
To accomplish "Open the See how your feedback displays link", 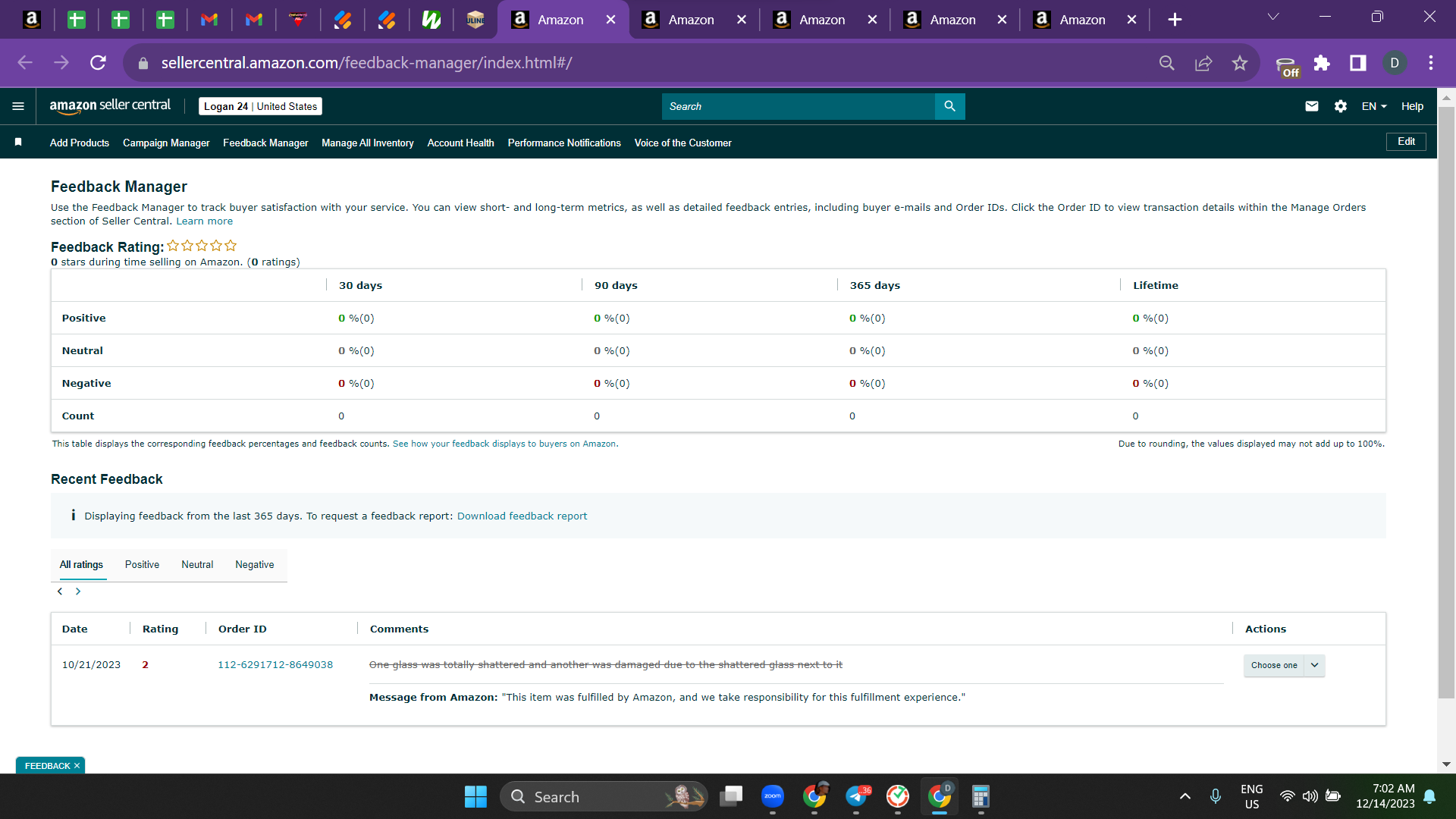I will click(504, 444).
